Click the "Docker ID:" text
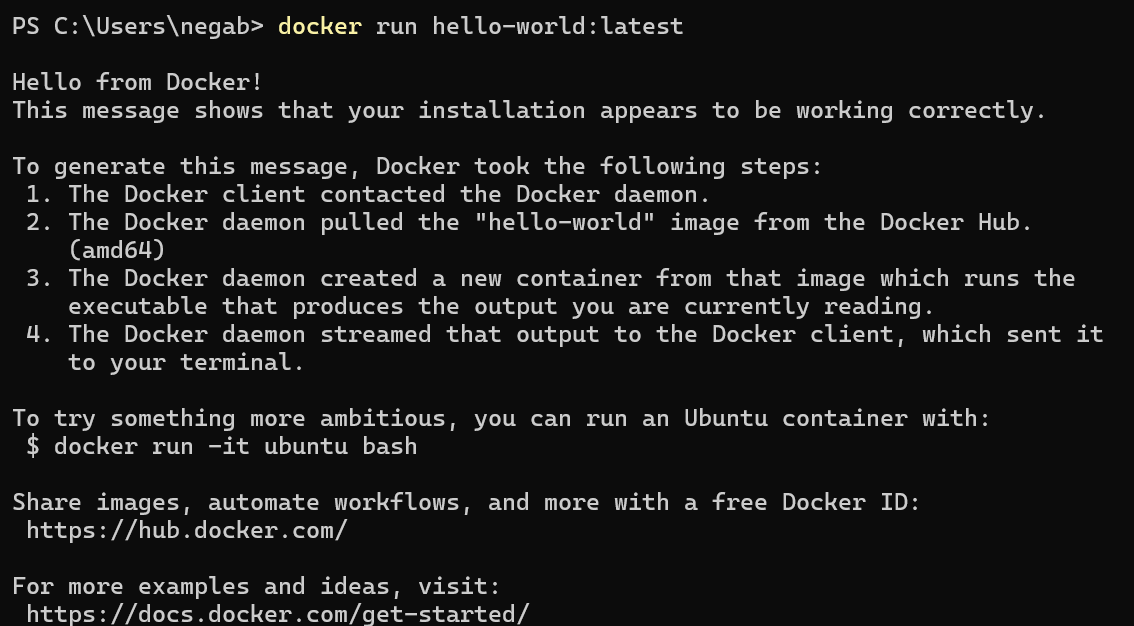 tap(851, 502)
